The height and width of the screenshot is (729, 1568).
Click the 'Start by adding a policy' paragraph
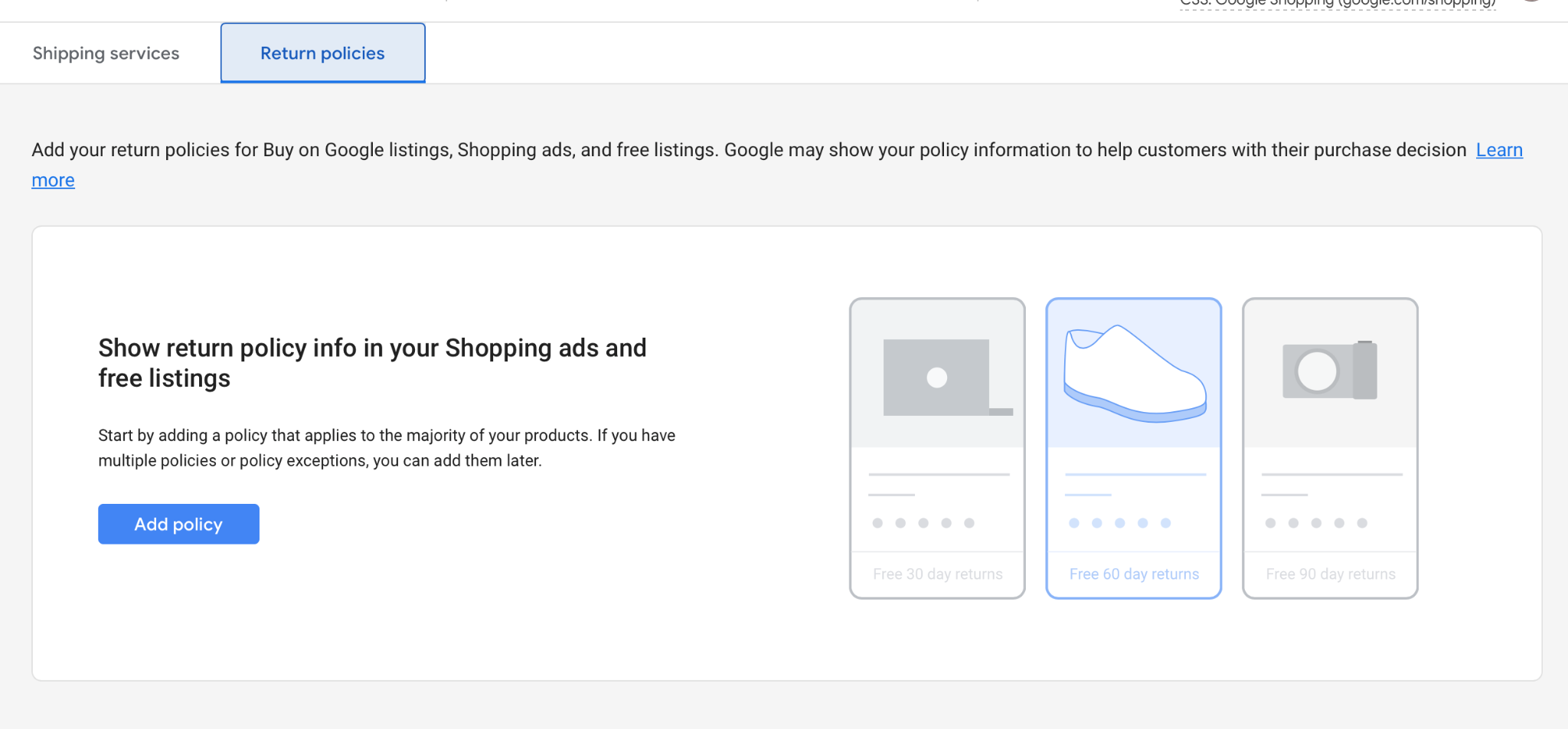point(387,448)
